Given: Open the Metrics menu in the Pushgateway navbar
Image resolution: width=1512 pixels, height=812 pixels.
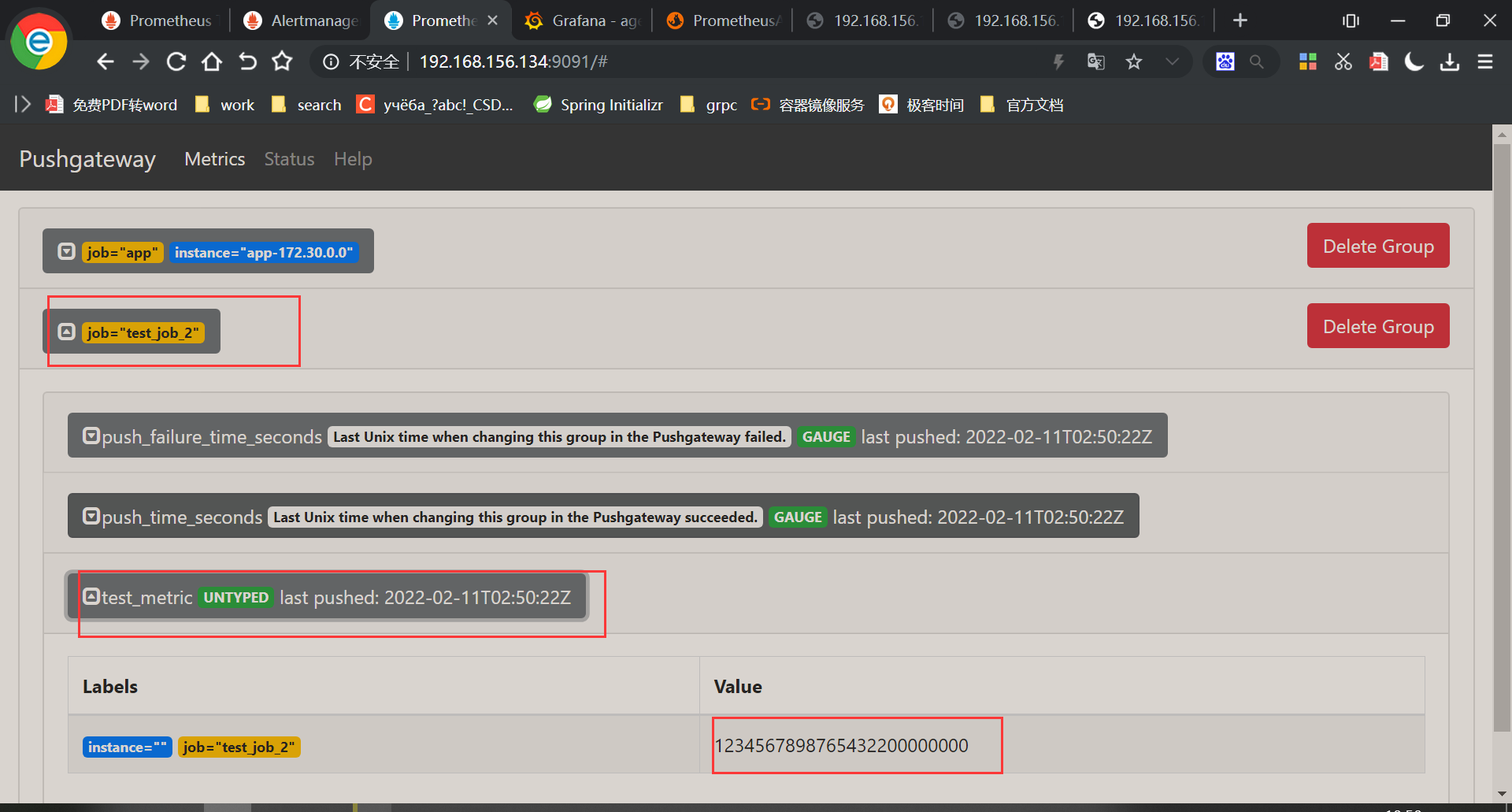Looking at the screenshot, I should [214, 158].
